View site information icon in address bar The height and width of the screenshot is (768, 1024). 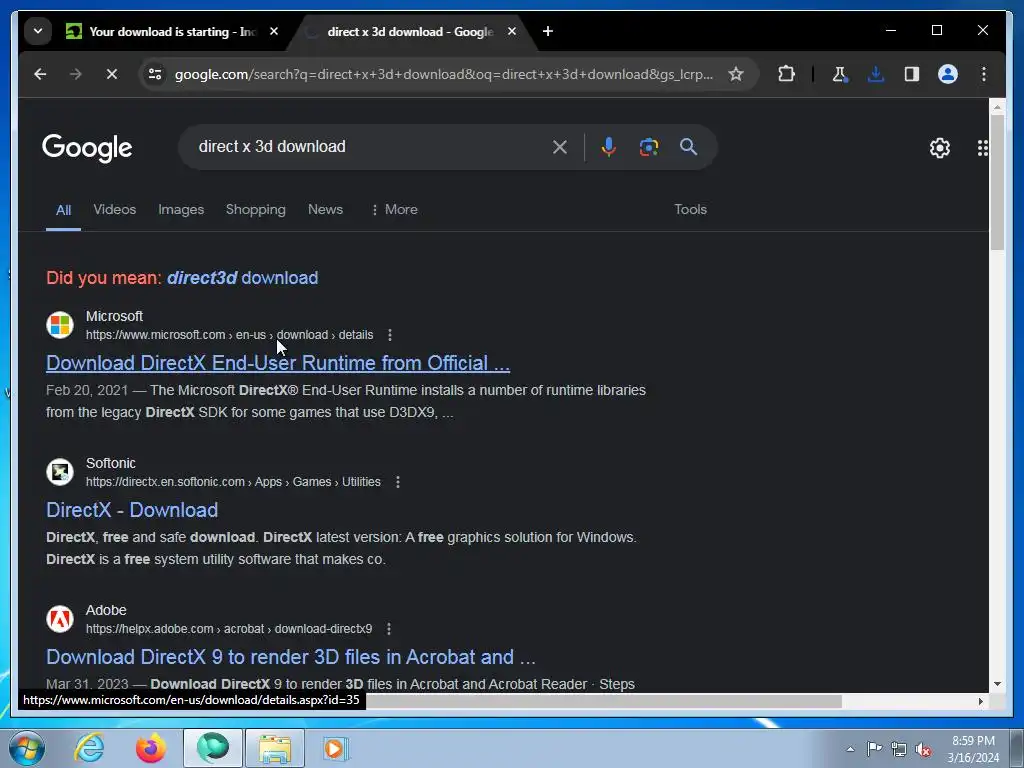(x=155, y=74)
